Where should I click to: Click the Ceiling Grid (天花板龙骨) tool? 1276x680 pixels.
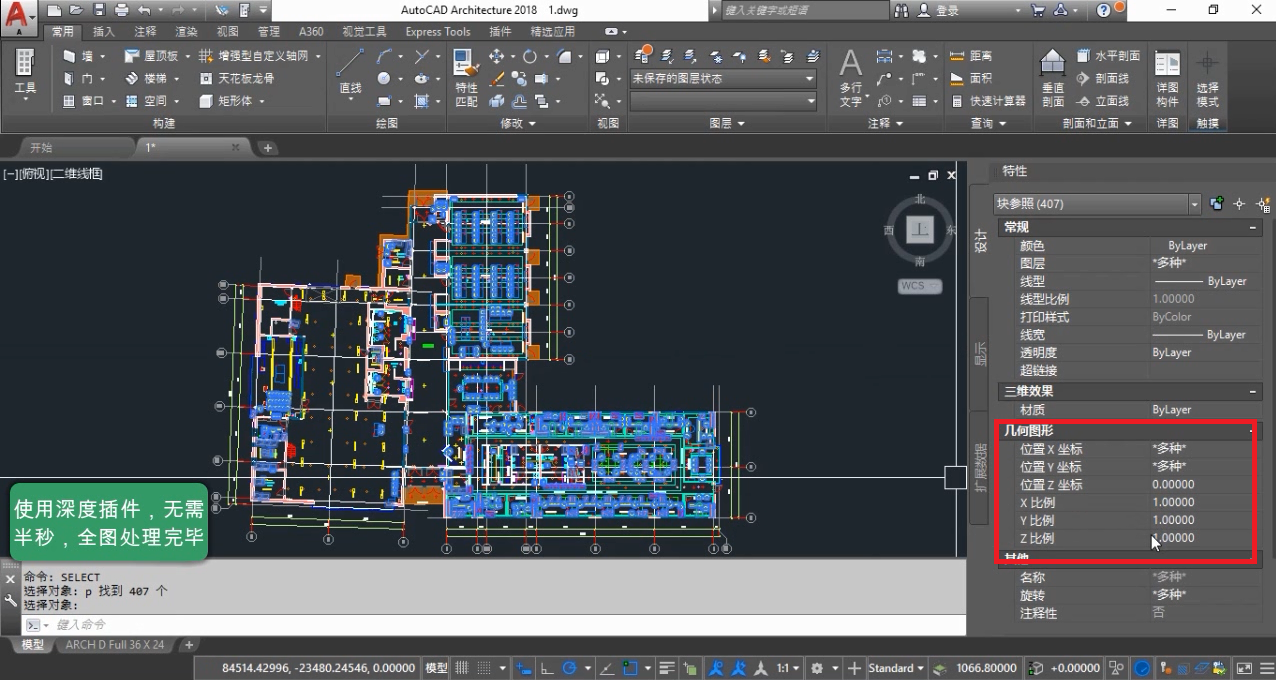click(237, 78)
